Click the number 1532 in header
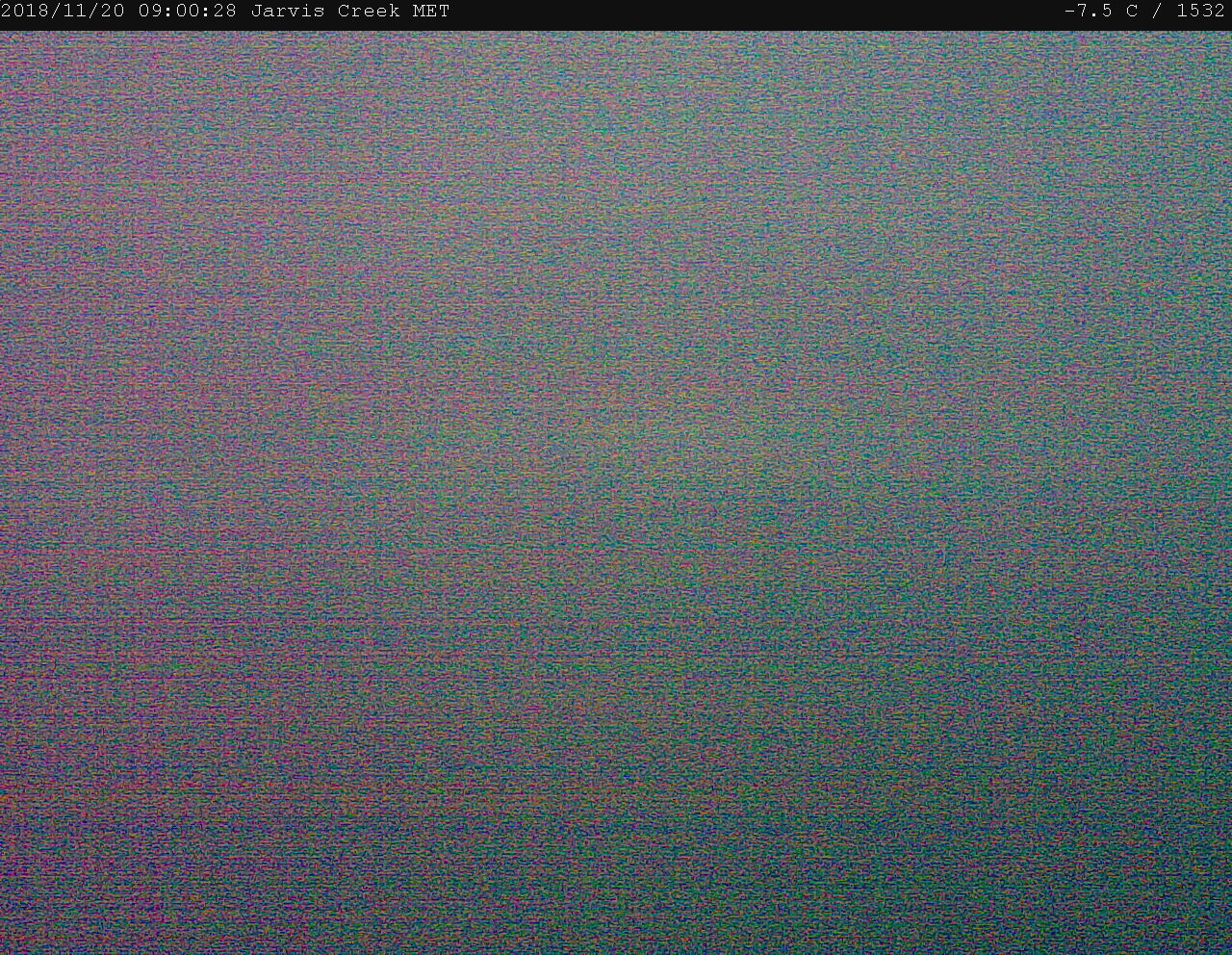Screen dimensions: 1232x955 point(1200,12)
